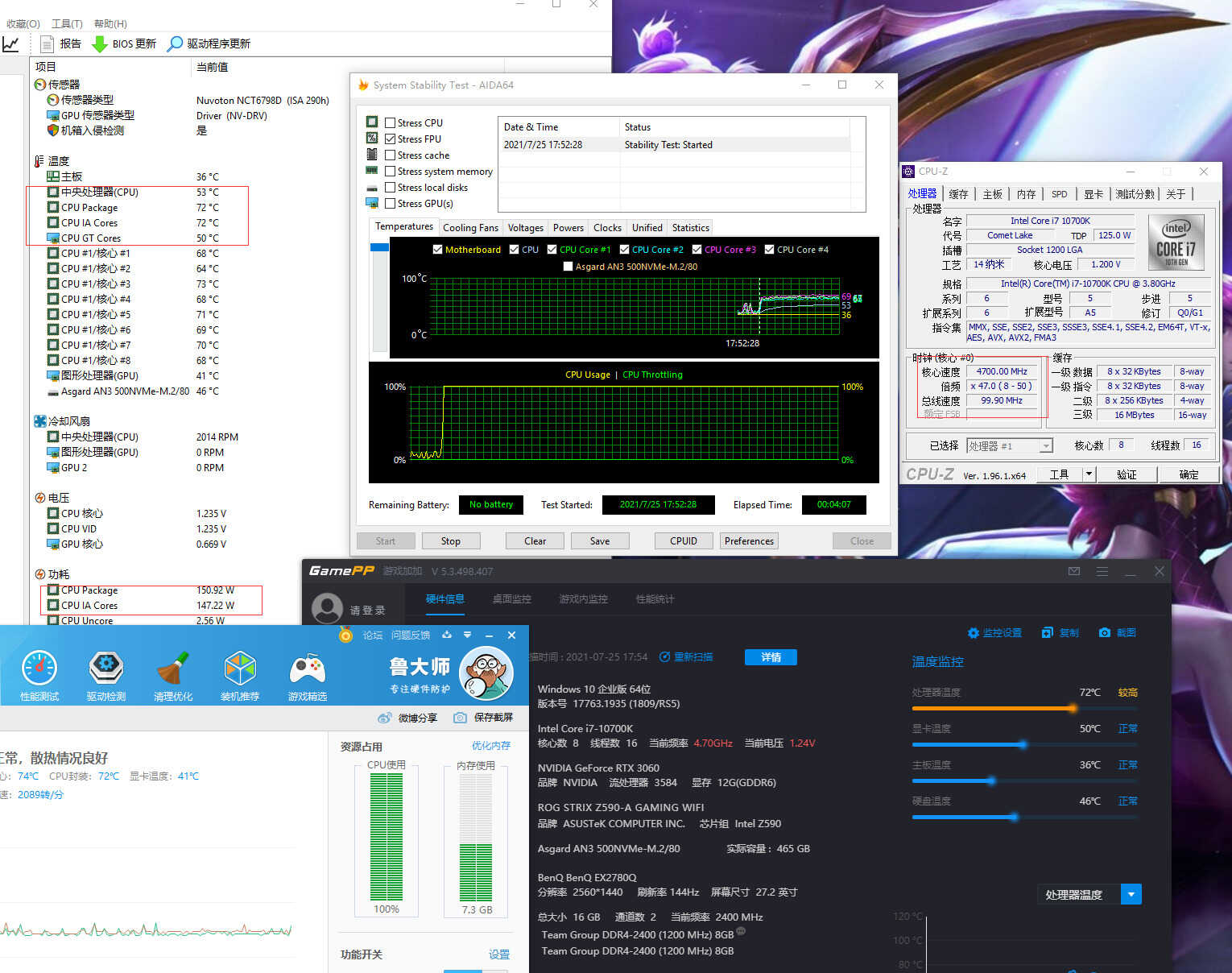This screenshot has height=973, width=1232.
Task: Click 保存截屏 camera icon
Action: click(460, 718)
